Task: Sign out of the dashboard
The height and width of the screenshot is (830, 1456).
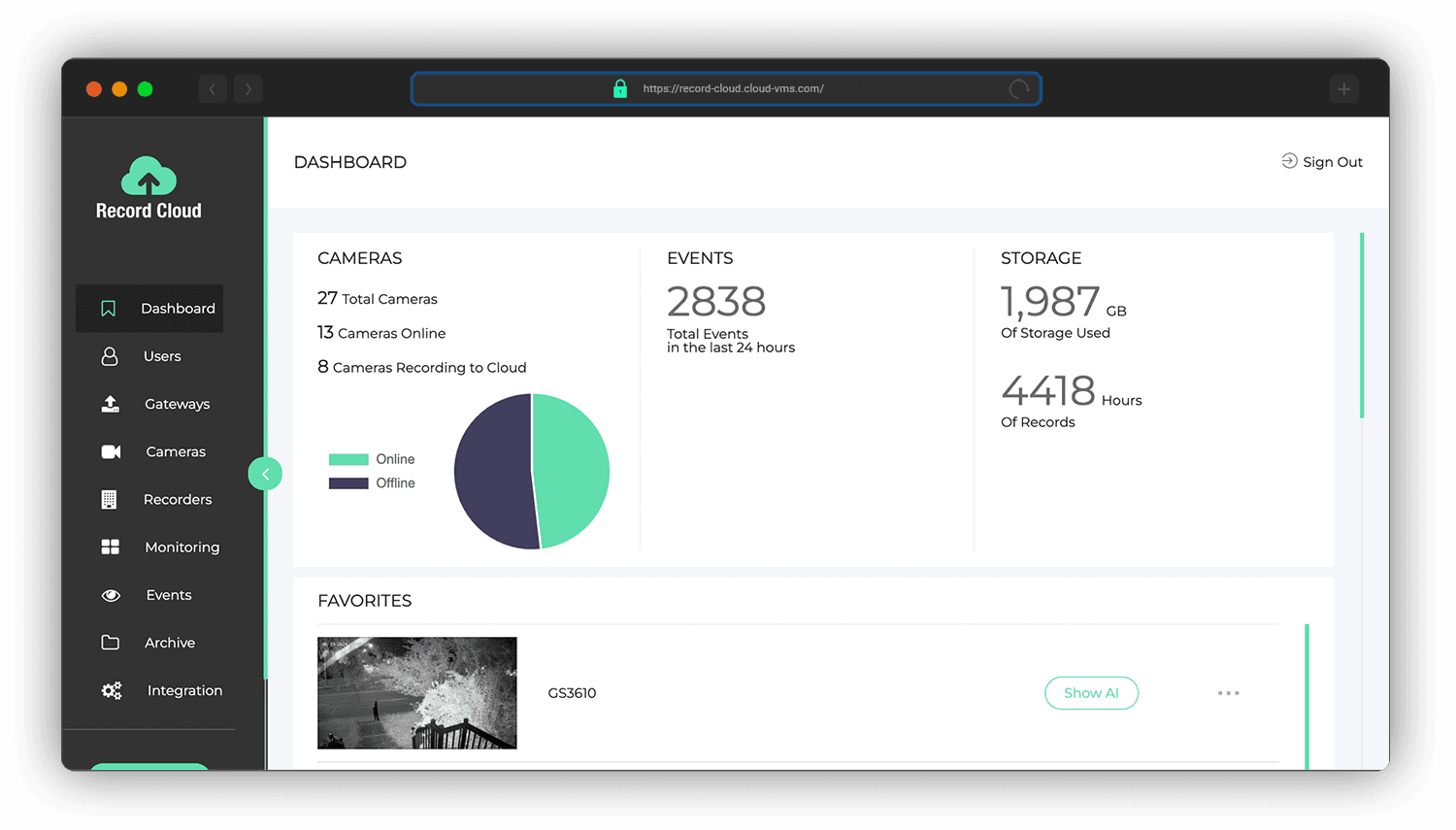Action: (x=1322, y=162)
